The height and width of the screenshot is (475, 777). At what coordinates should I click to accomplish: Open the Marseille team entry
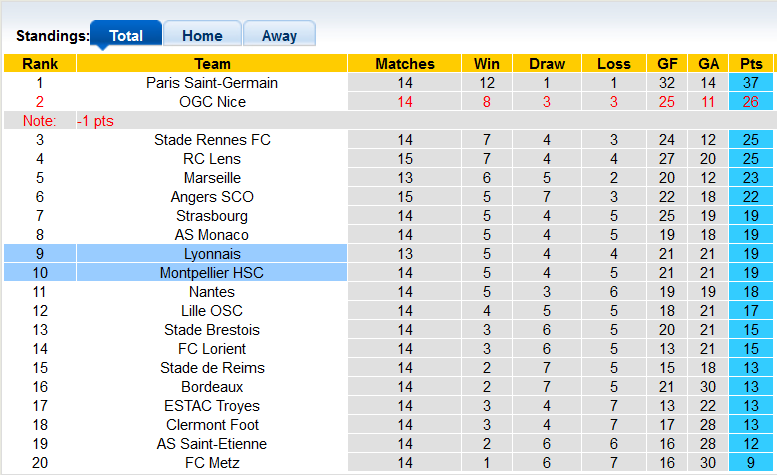212,178
